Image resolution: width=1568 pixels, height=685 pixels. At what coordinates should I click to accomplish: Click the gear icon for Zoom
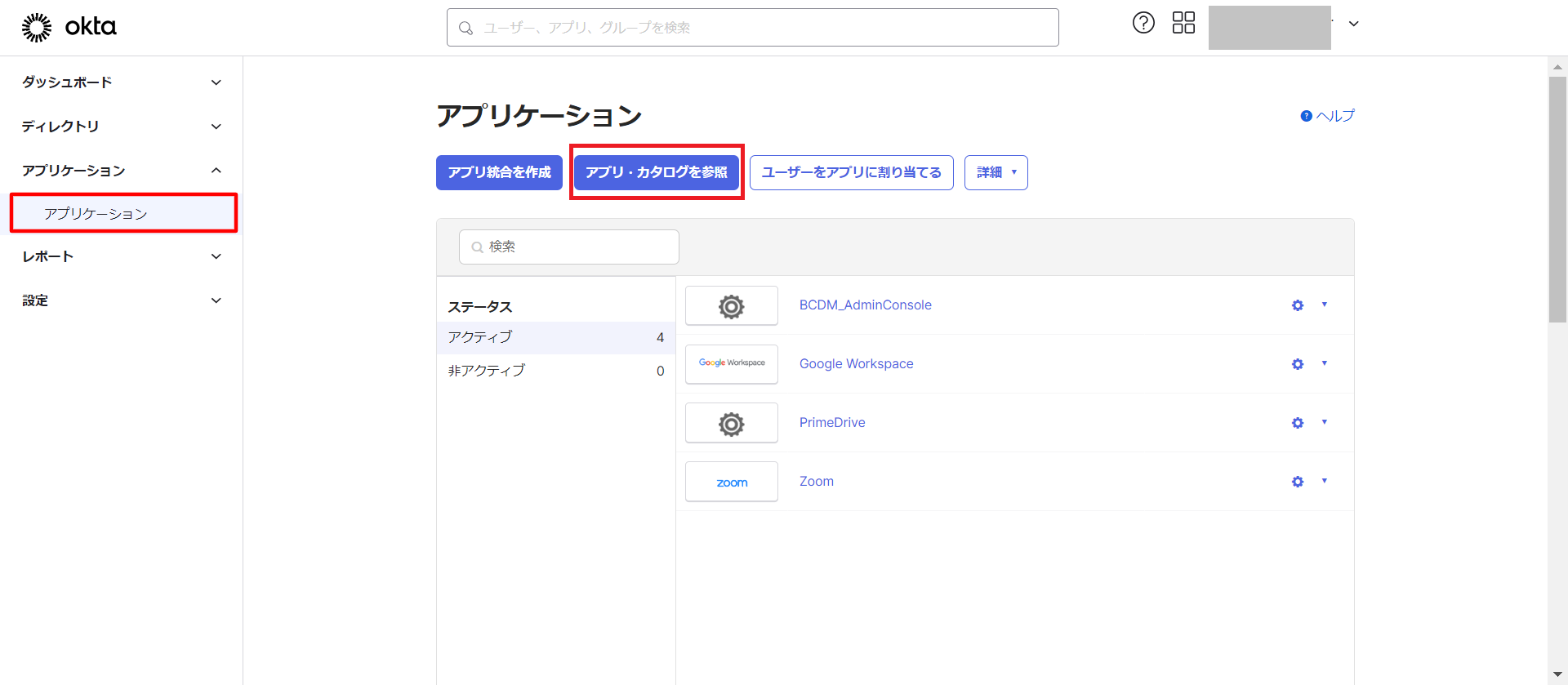(x=1298, y=482)
